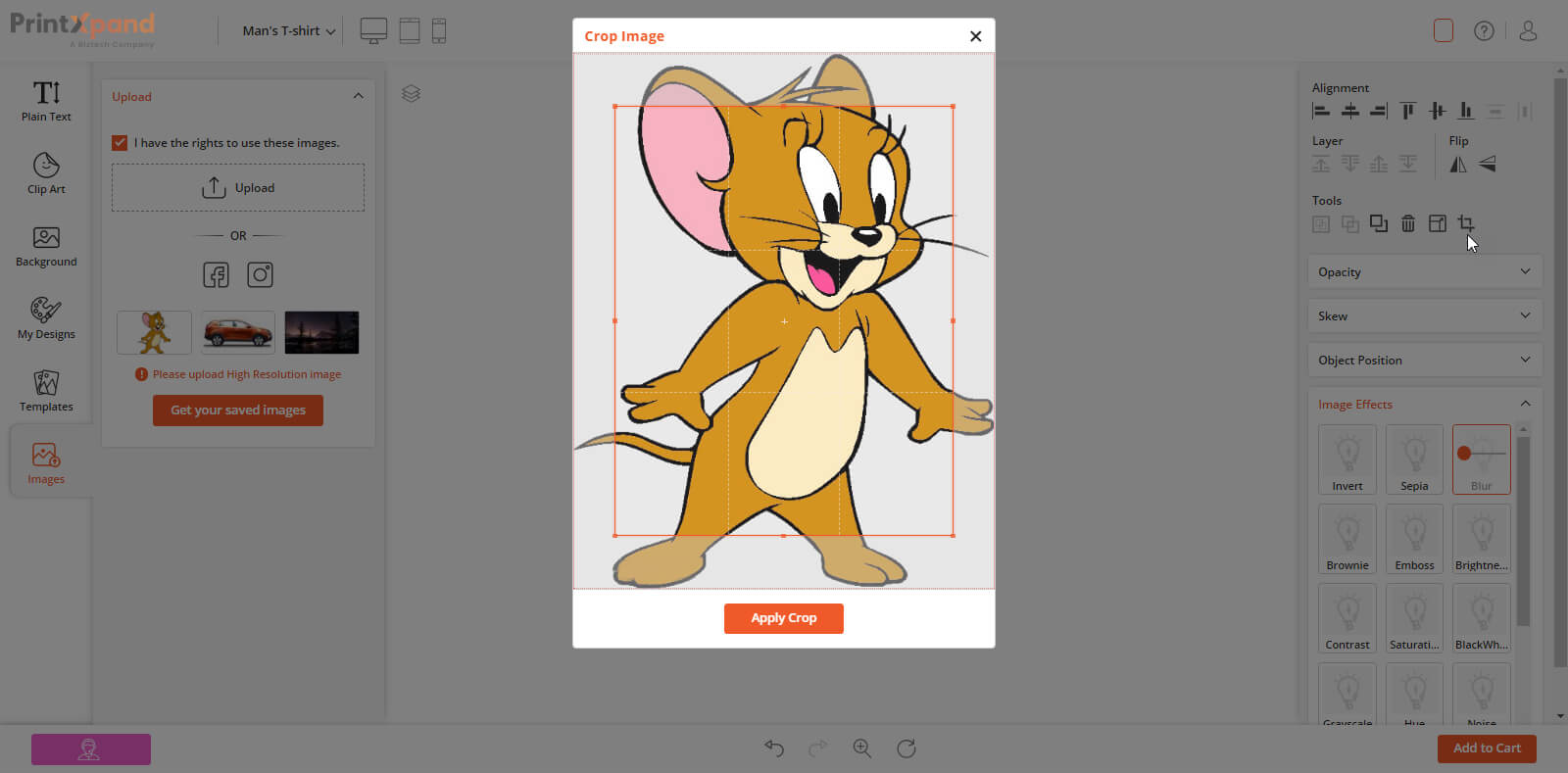Switch to the Templates sidebar tab
Screen dimensions: 1568x773
tap(46, 391)
